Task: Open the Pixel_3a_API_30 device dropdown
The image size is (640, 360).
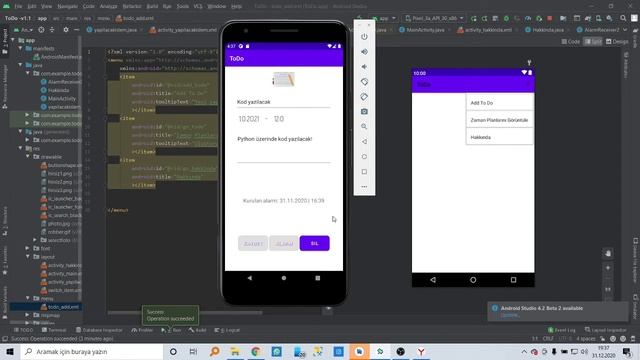Action: [x=434, y=18]
